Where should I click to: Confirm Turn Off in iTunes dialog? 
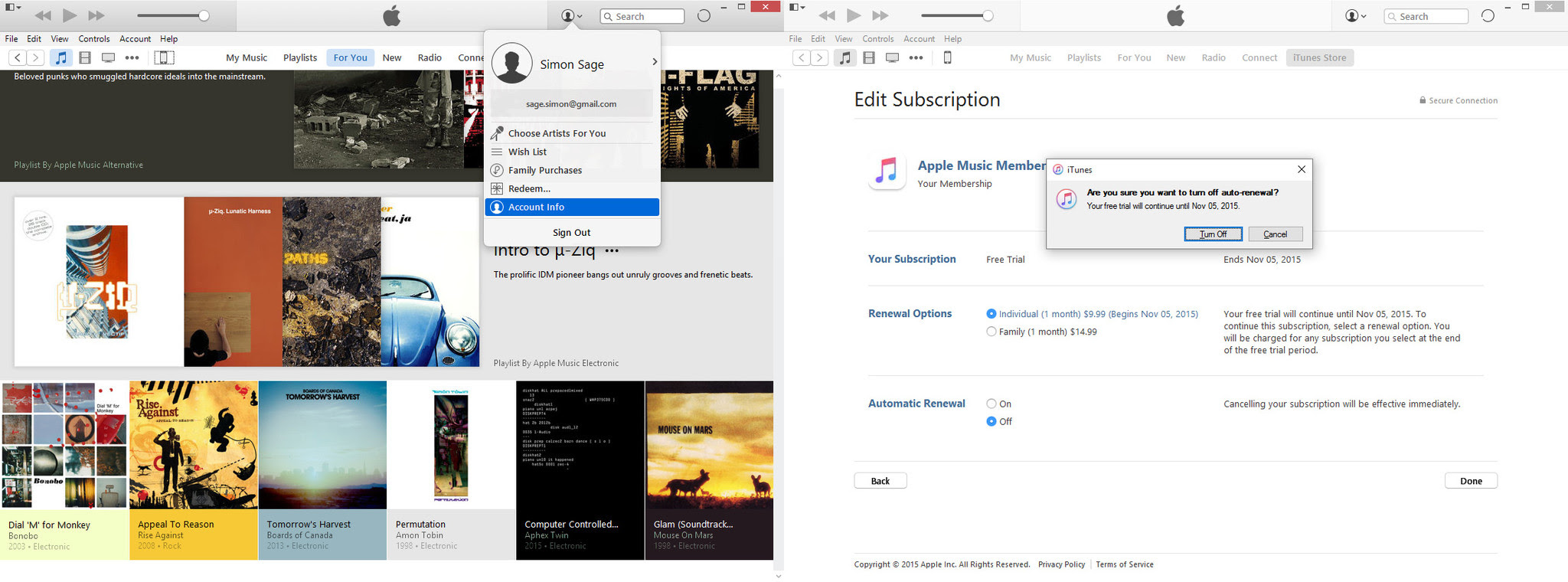1213,234
